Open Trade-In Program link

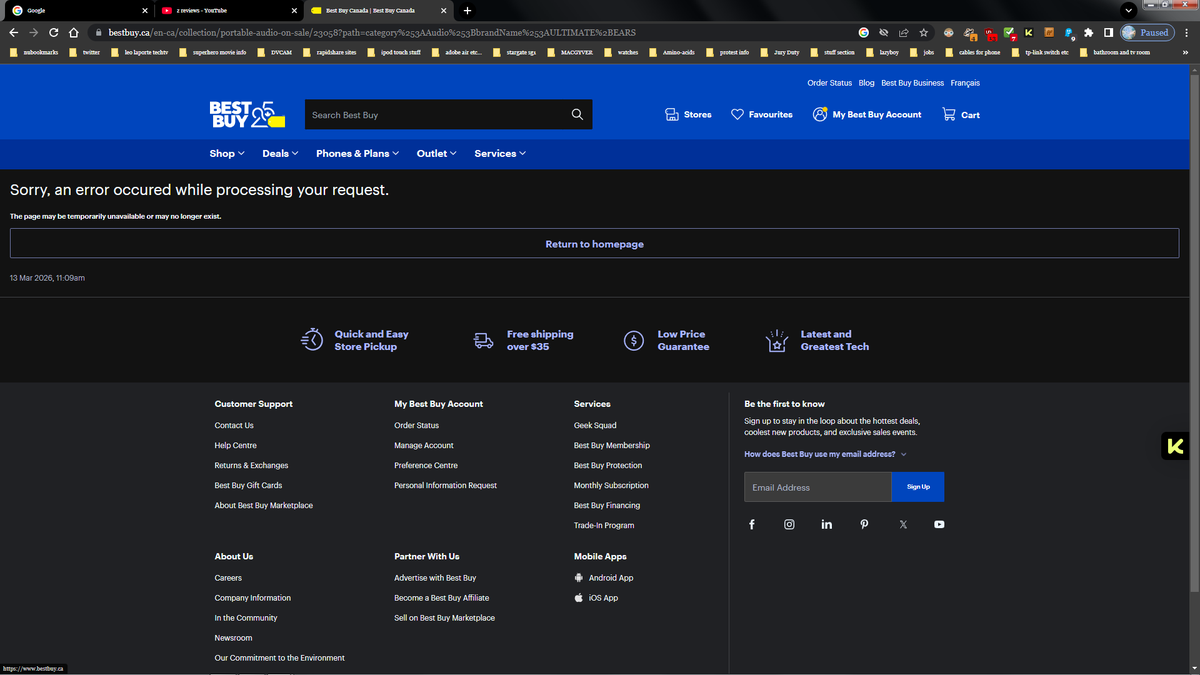tap(604, 525)
